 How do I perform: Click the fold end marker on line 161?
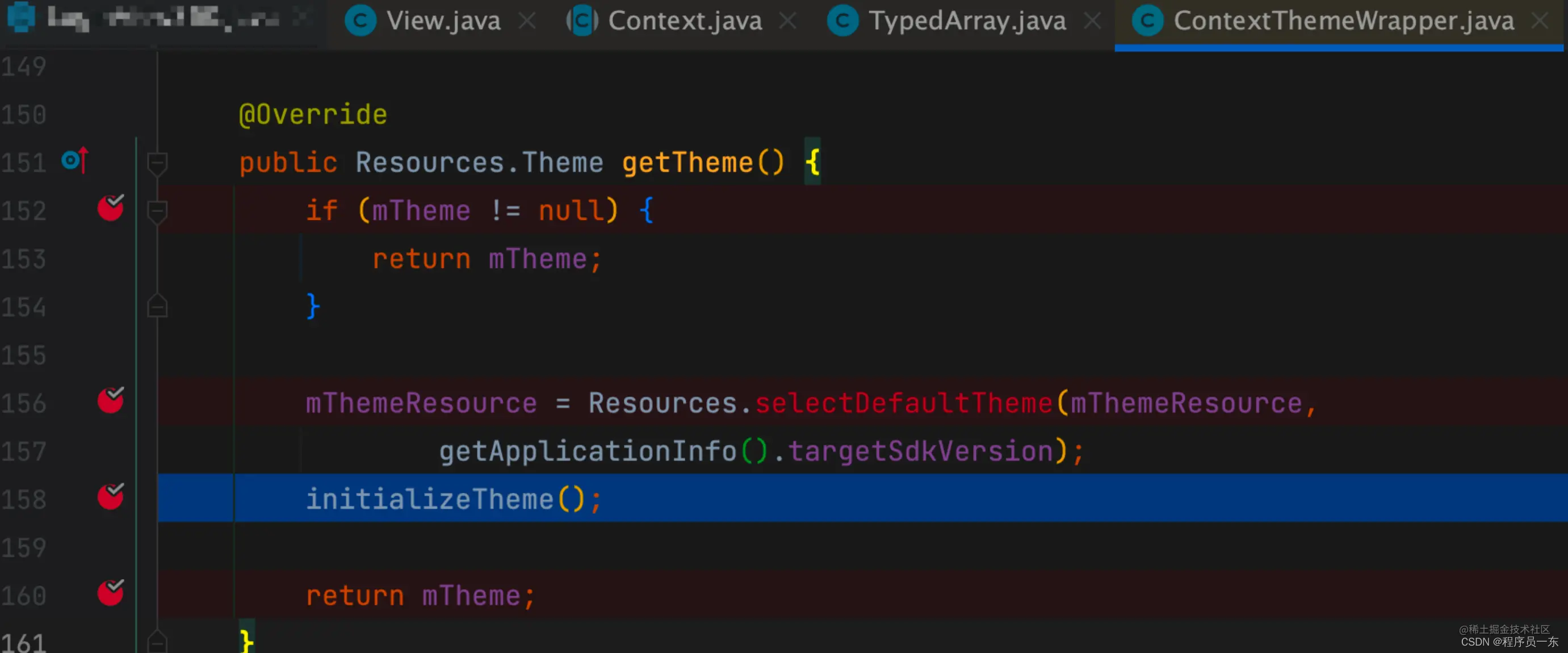[x=157, y=642]
